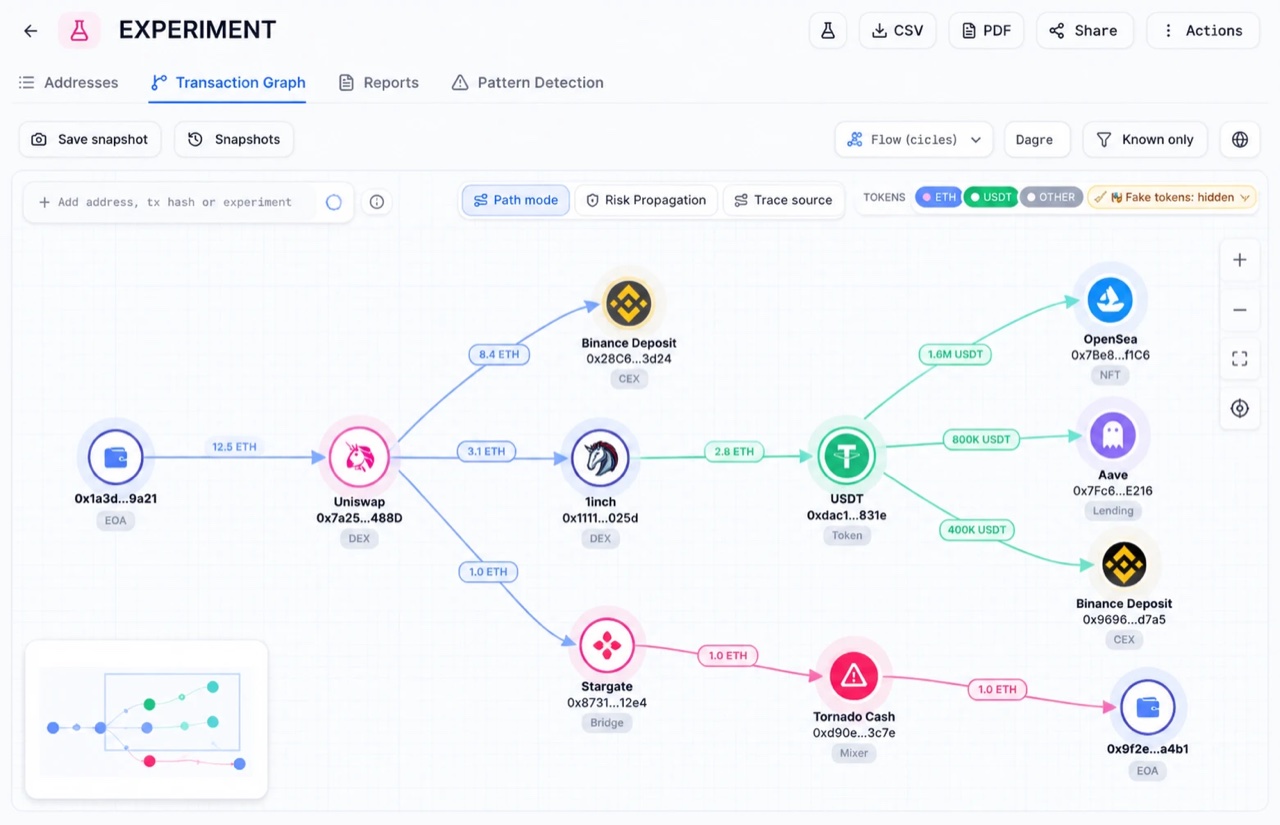Image resolution: width=1280 pixels, height=825 pixels.
Task: Go back using the left arrow
Action: point(31,31)
